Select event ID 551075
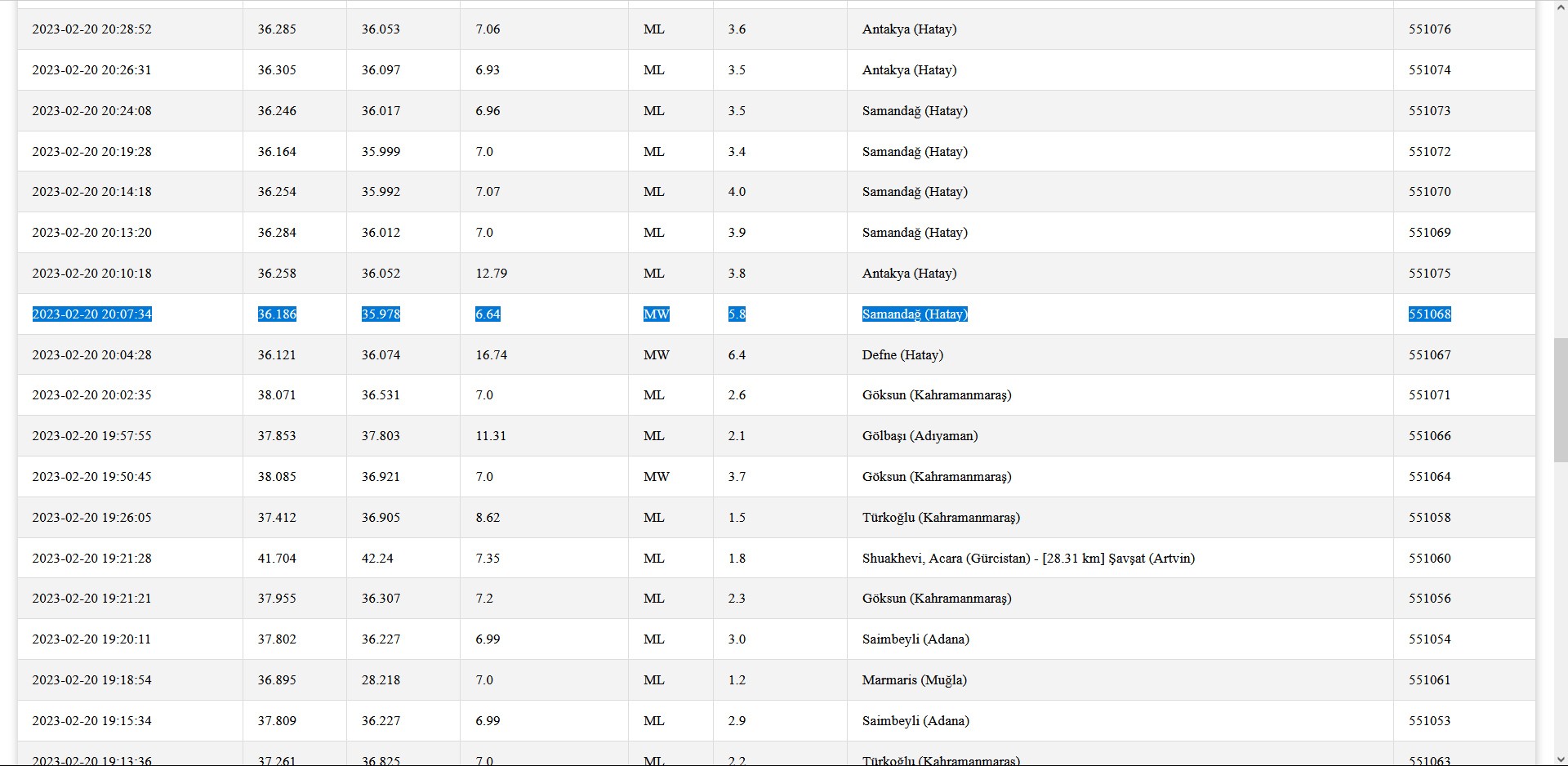The width and height of the screenshot is (1568, 766). (x=1430, y=274)
